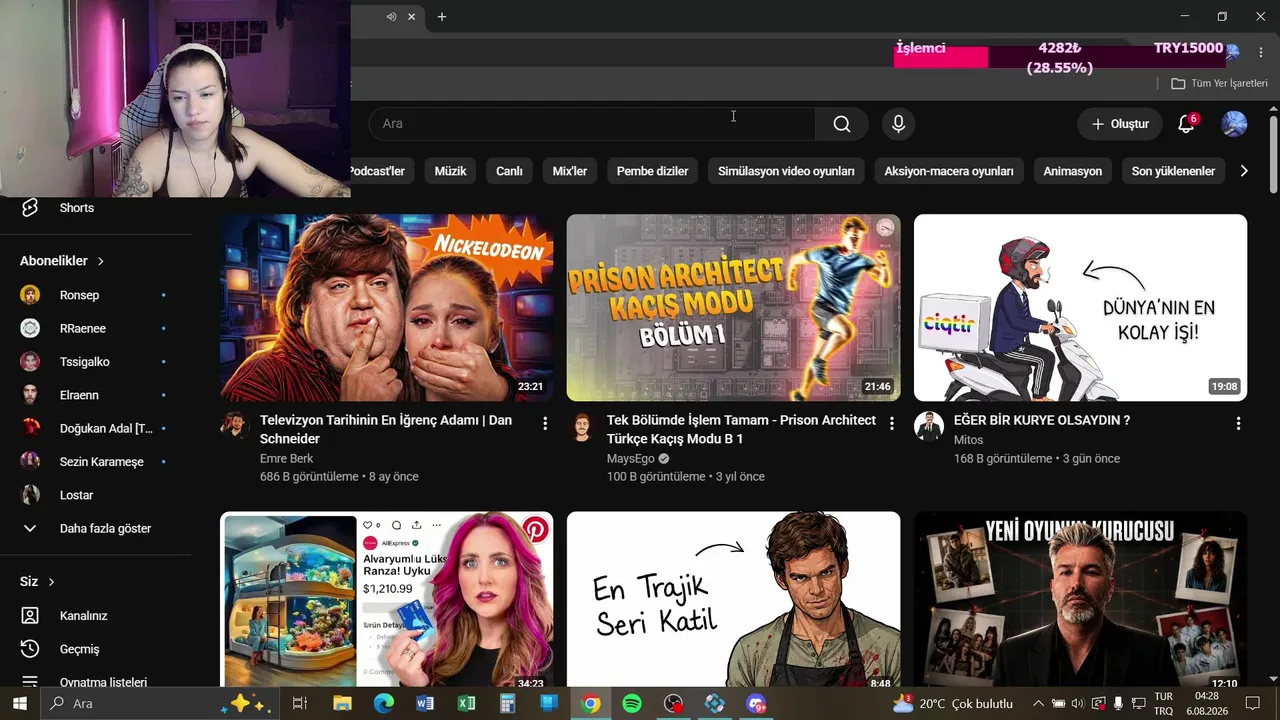The width and height of the screenshot is (1280, 720).
Task: Open Microsoft Edge from the taskbar
Action: click(384, 704)
